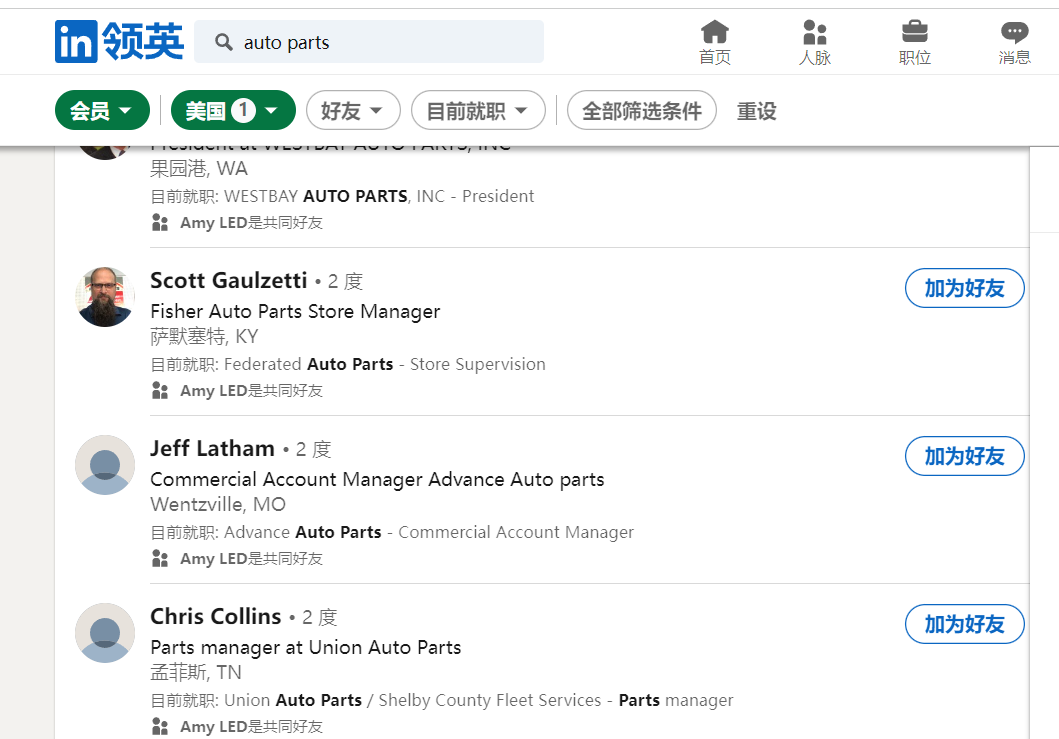The height and width of the screenshot is (739, 1059).
Task: View Chris Collins's default avatar
Action: [x=105, y=633]
